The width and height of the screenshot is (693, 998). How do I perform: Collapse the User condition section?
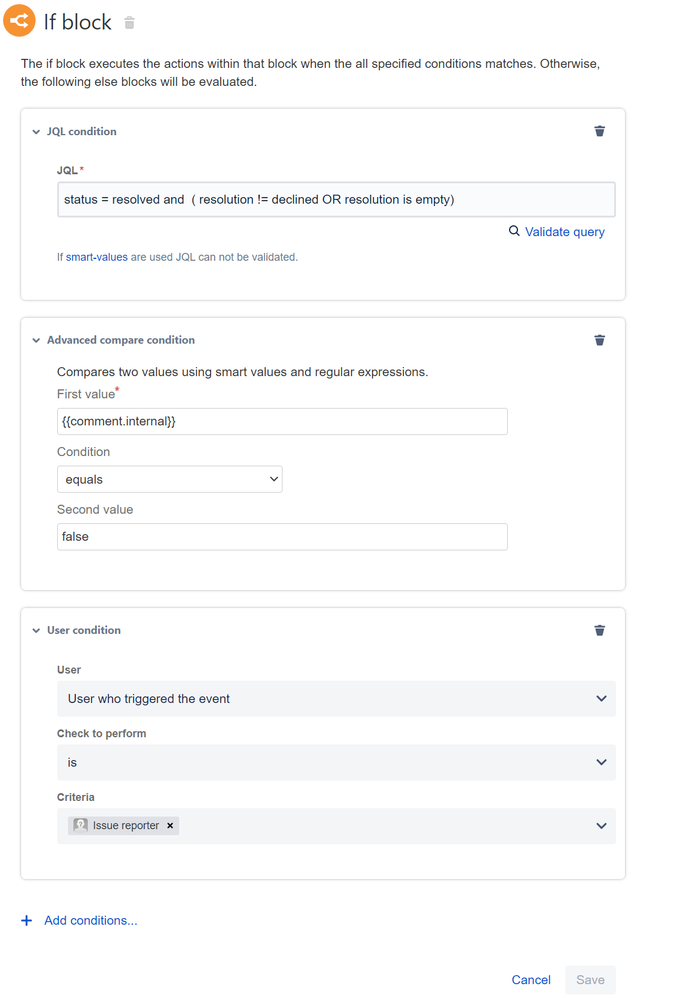36,631
